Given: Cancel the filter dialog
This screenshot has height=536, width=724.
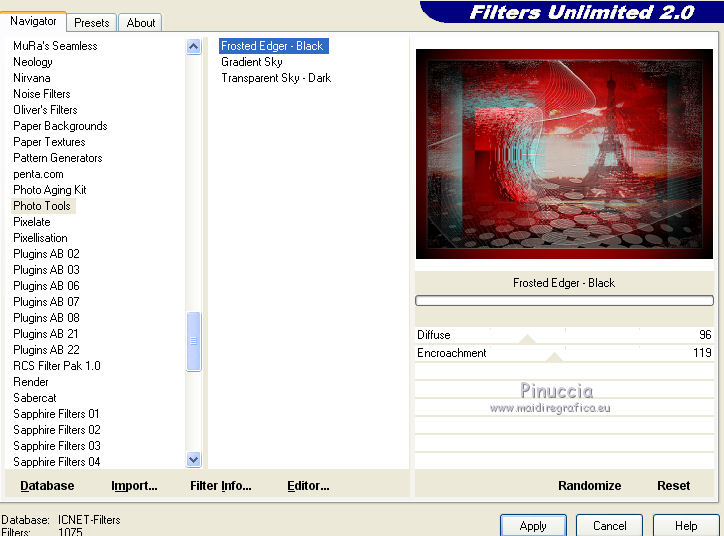Looking at the screenshot, I should point(609,526).
